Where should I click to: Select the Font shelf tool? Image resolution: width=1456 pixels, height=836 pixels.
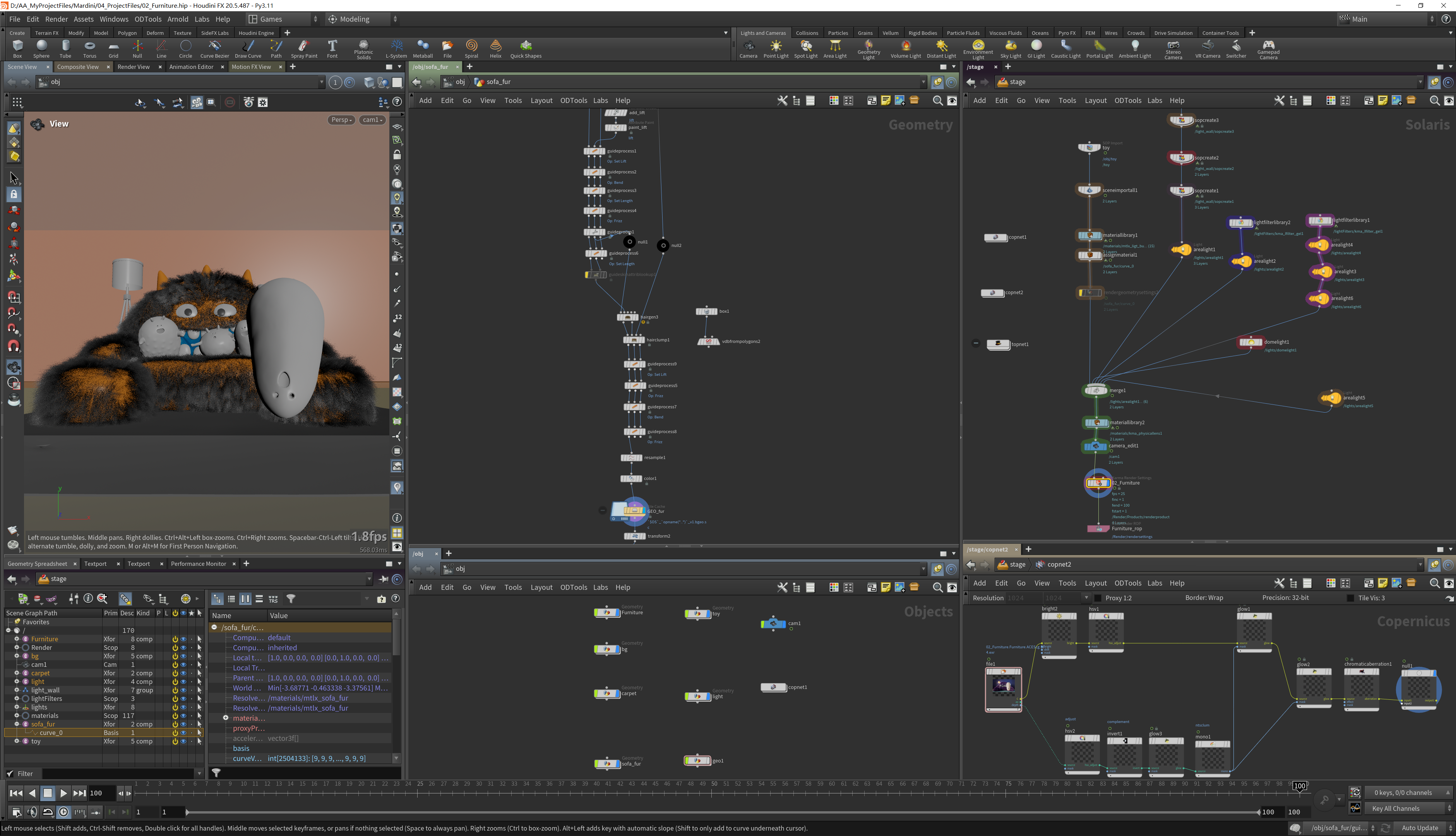332,49
